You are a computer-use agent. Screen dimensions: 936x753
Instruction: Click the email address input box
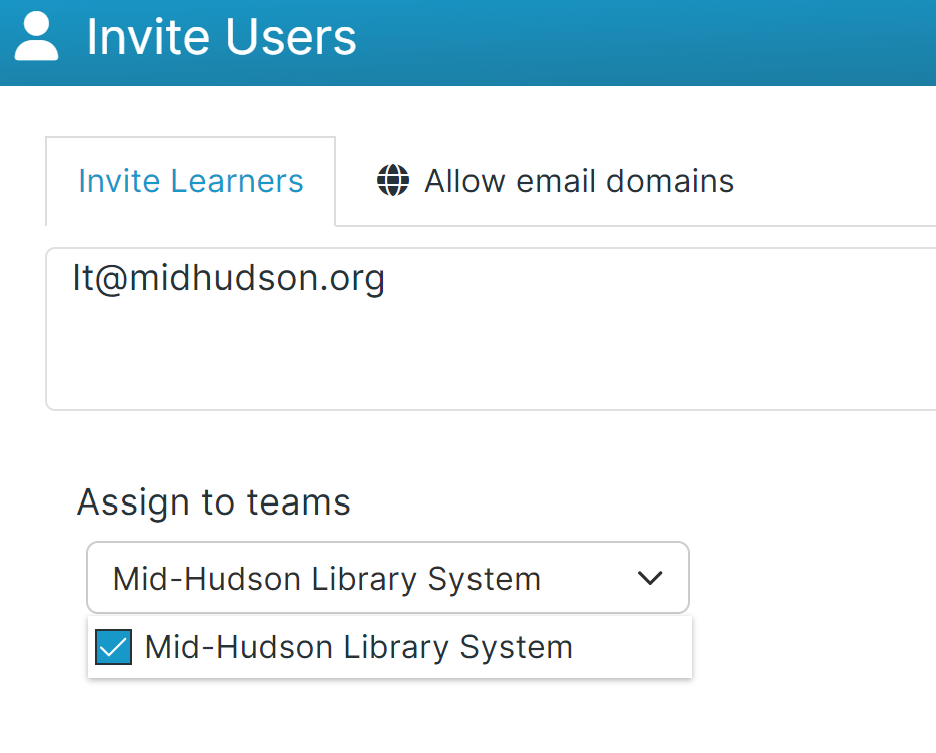point(491,329)
